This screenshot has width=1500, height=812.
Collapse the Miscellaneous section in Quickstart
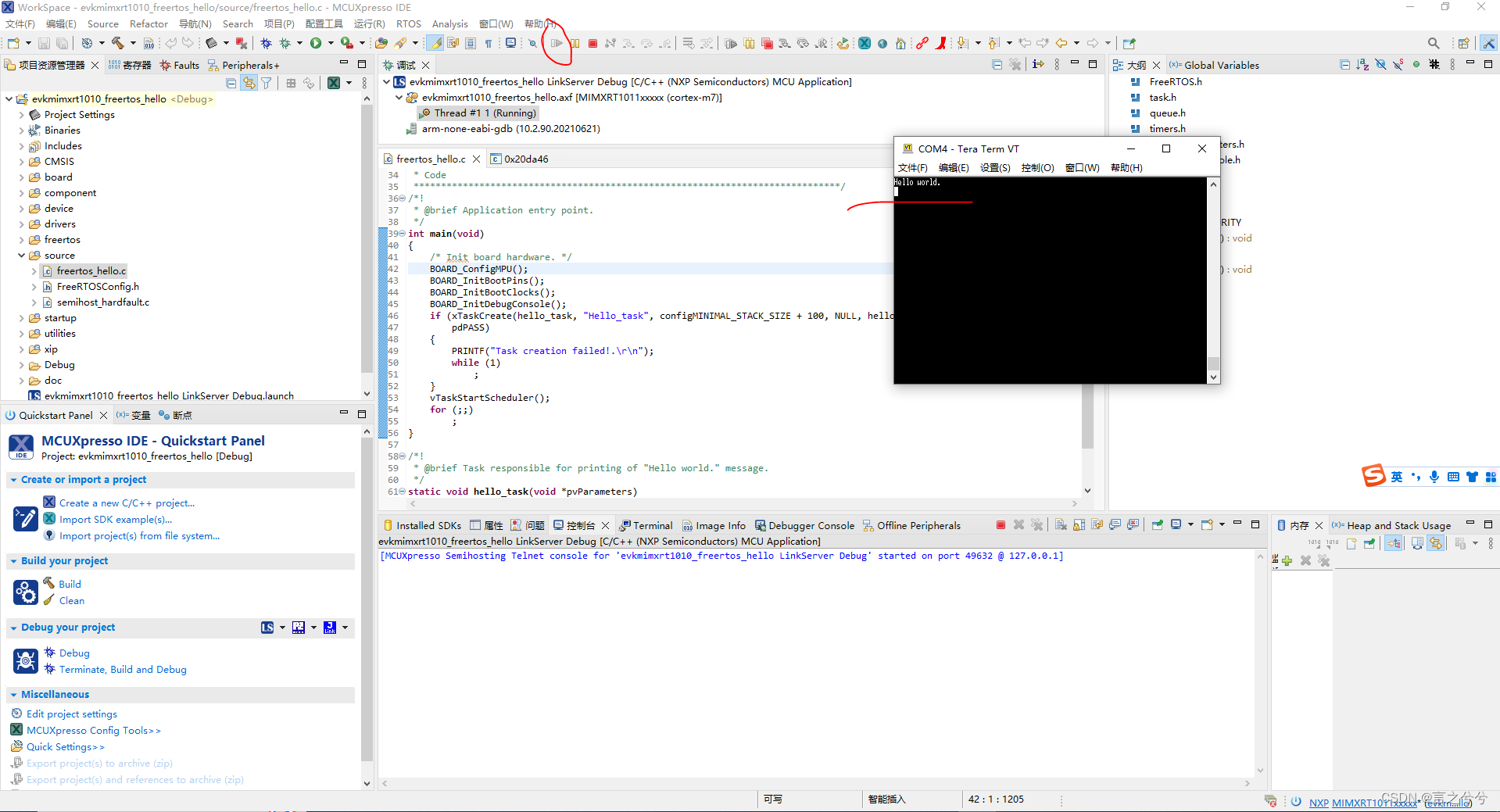tap(14, 695)
